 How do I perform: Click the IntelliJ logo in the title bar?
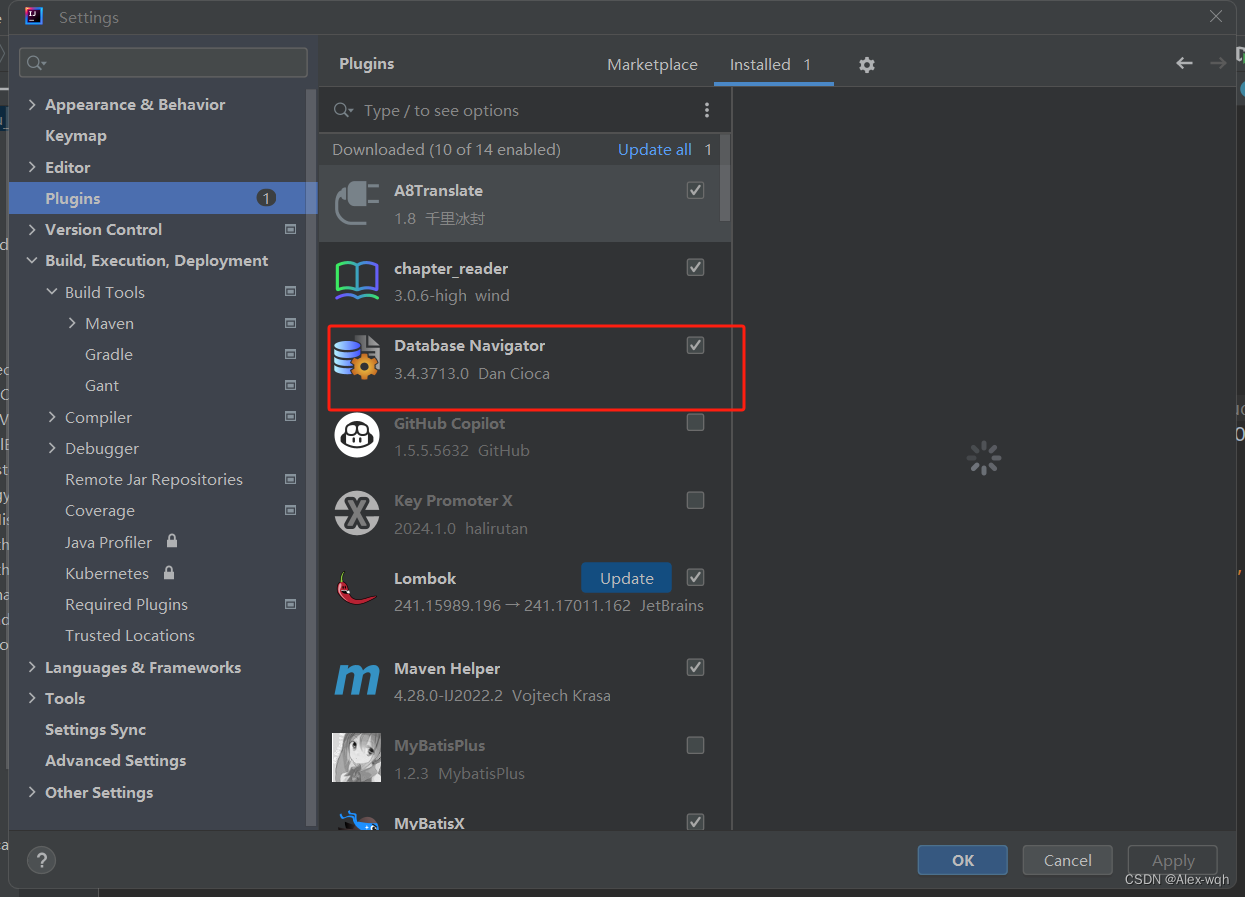(x=33, y=16)
